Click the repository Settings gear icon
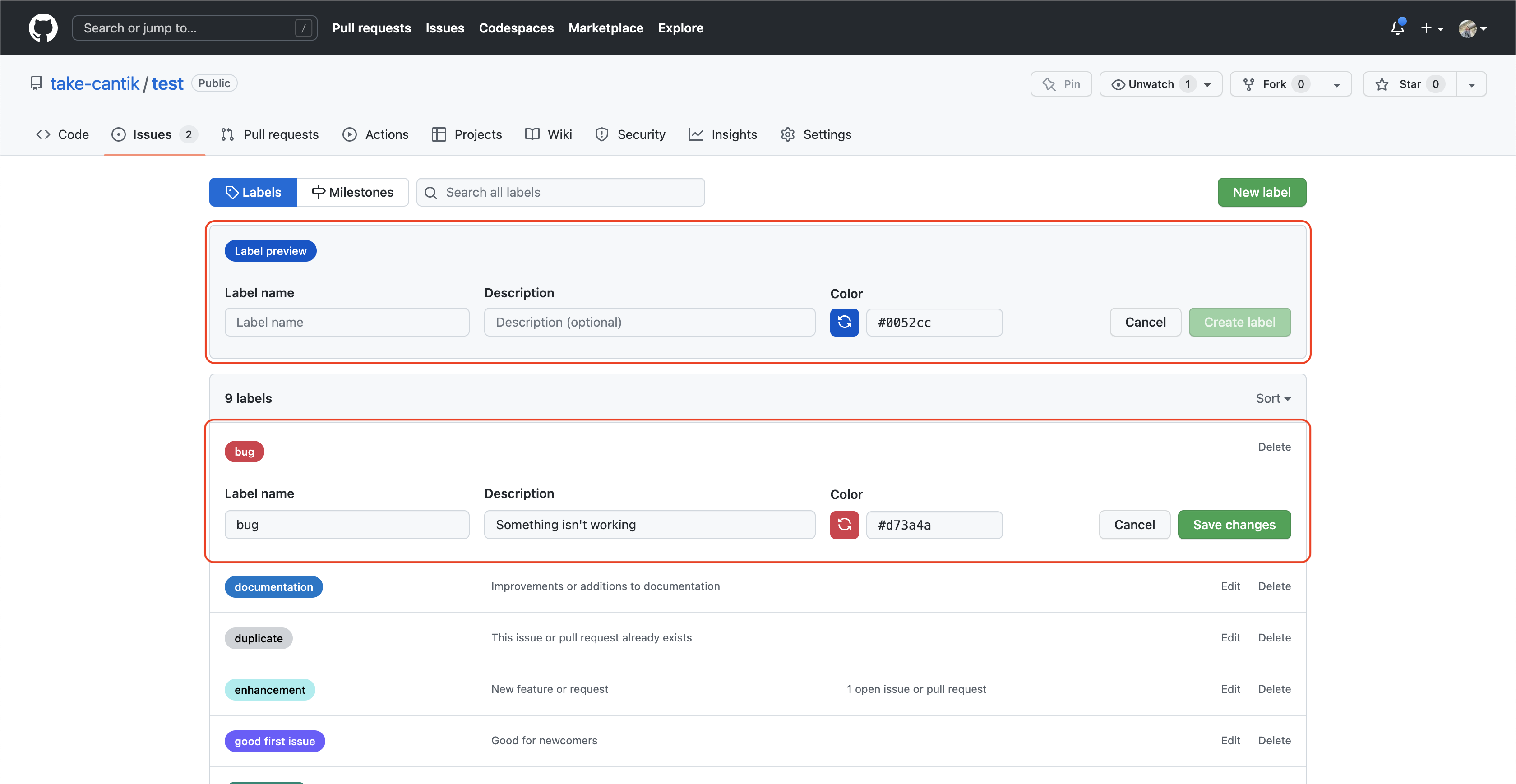Screen dimensions: 1516x784 point(787,134)
